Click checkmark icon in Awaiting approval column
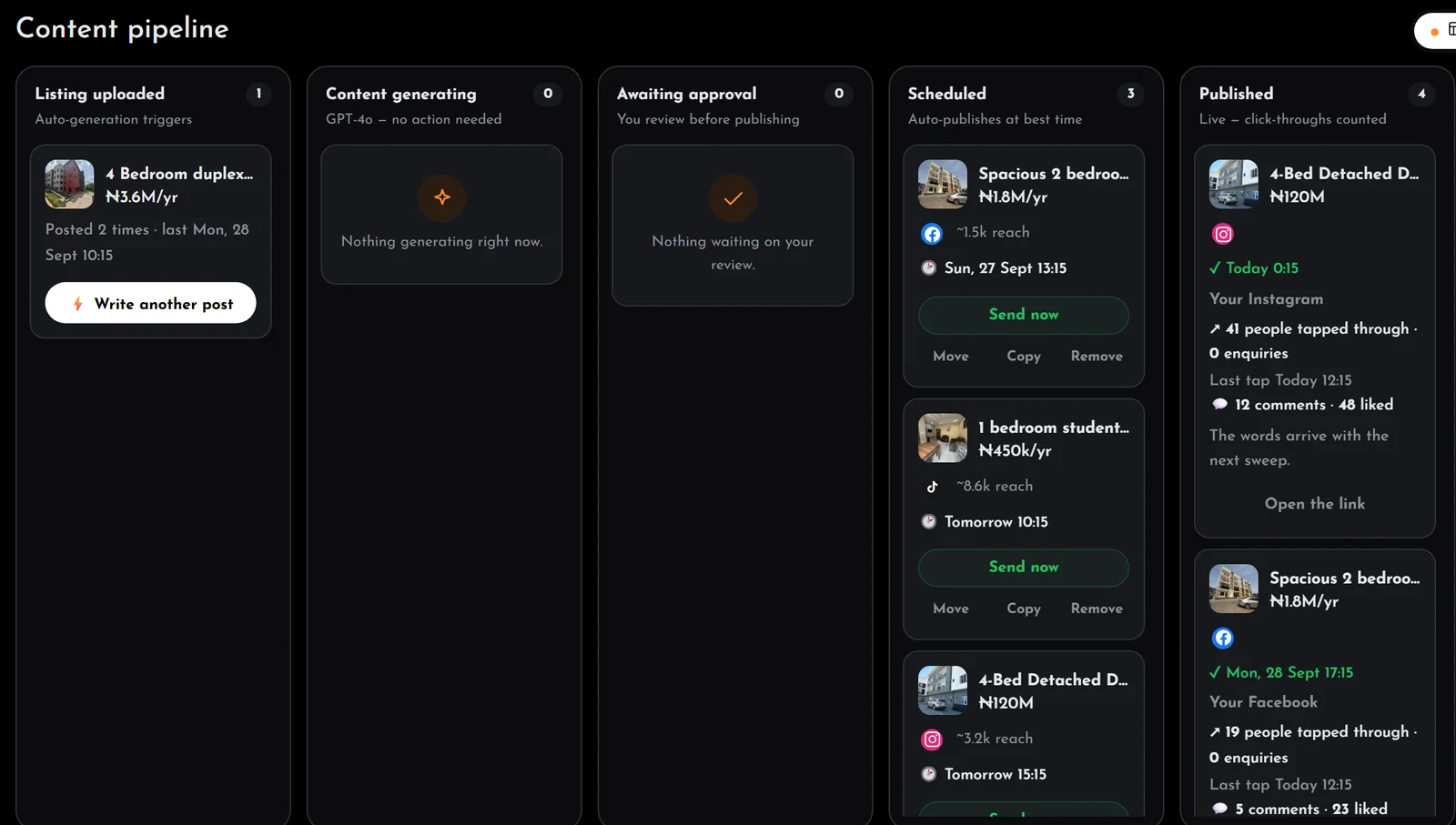 click(x=733, y=197)
